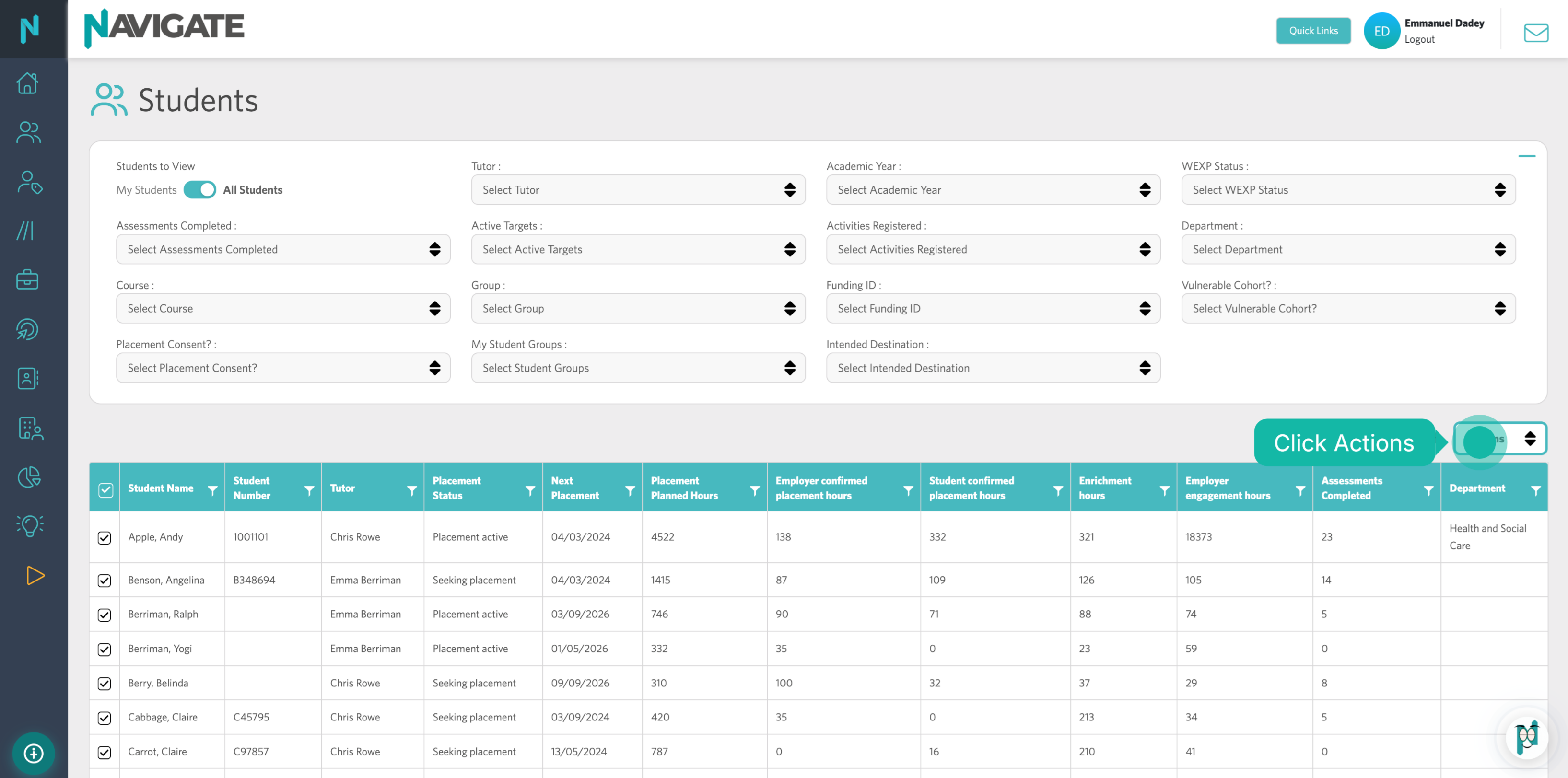Open the Home icon in sidebar
The image size is (1568, 778).
click(x=28, y=83)
